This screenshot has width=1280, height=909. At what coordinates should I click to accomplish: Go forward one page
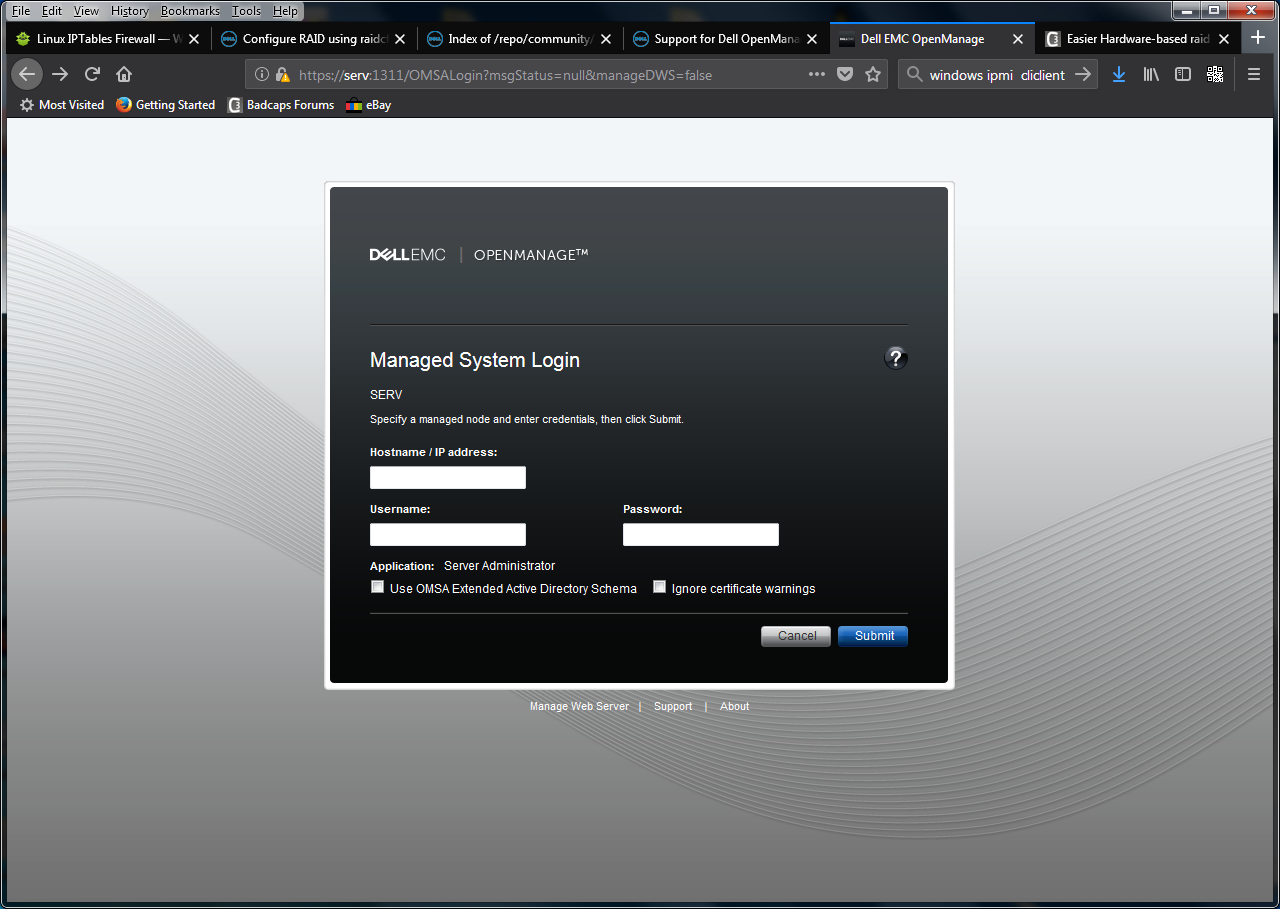pos(60,74)
